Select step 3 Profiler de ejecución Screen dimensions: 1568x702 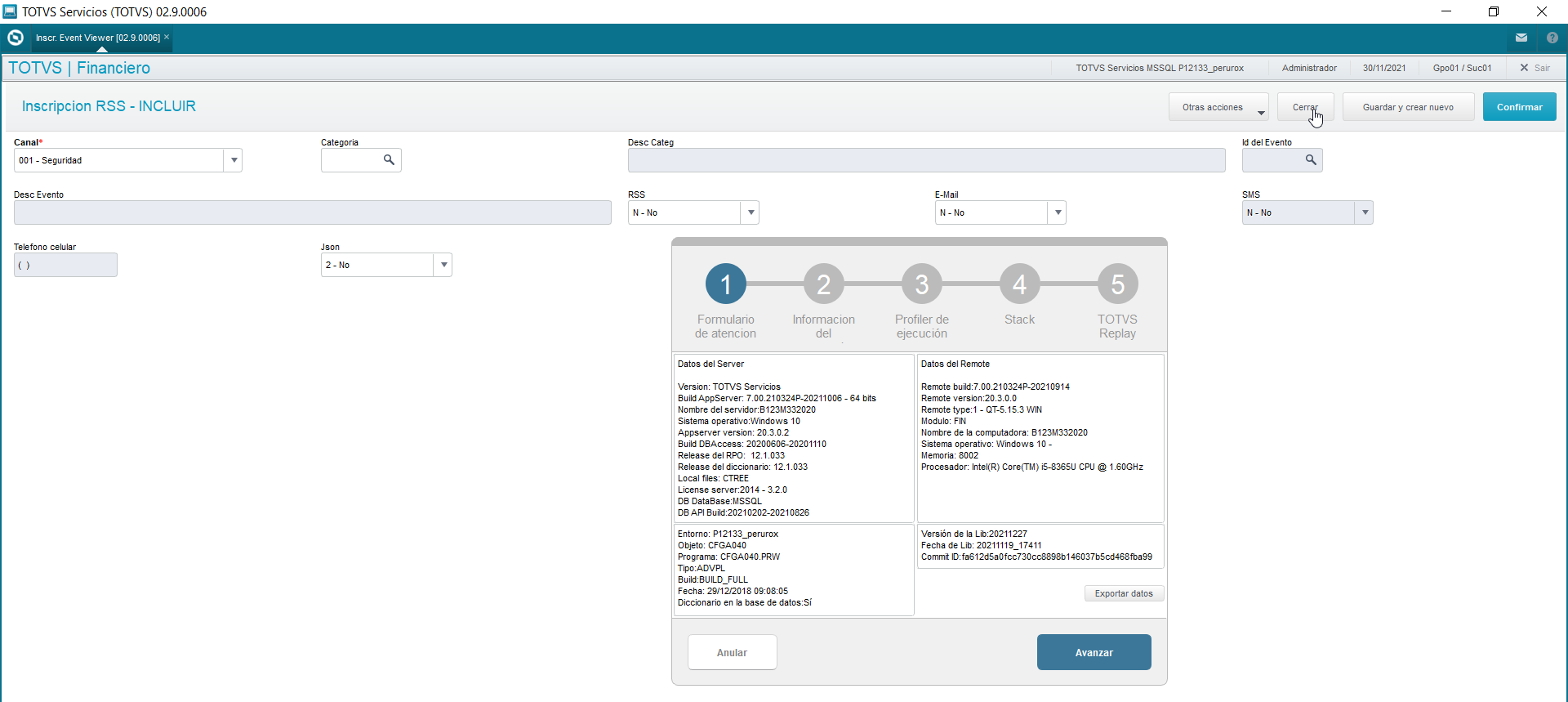pos(921,284)
